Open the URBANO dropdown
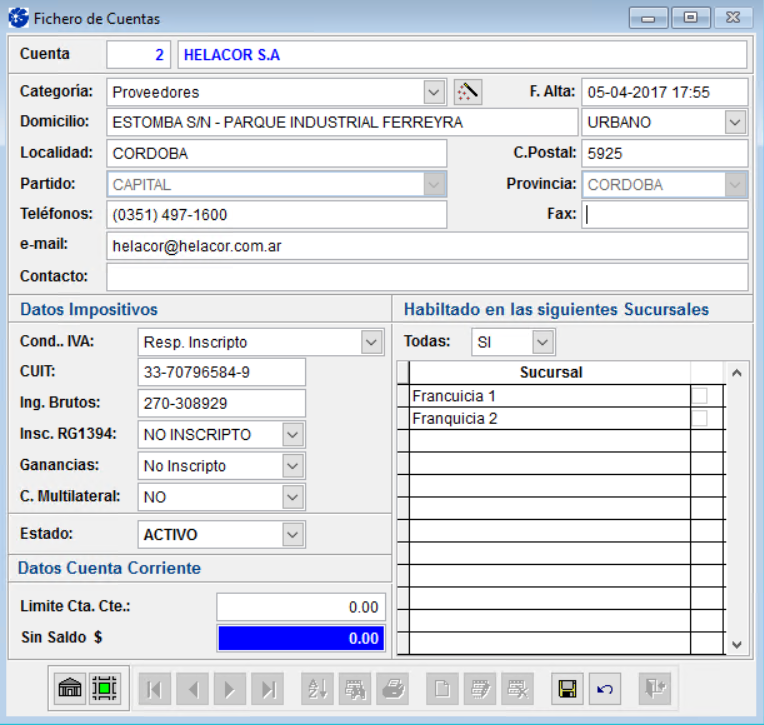764x725 pixels. click(x=735, y=122)
